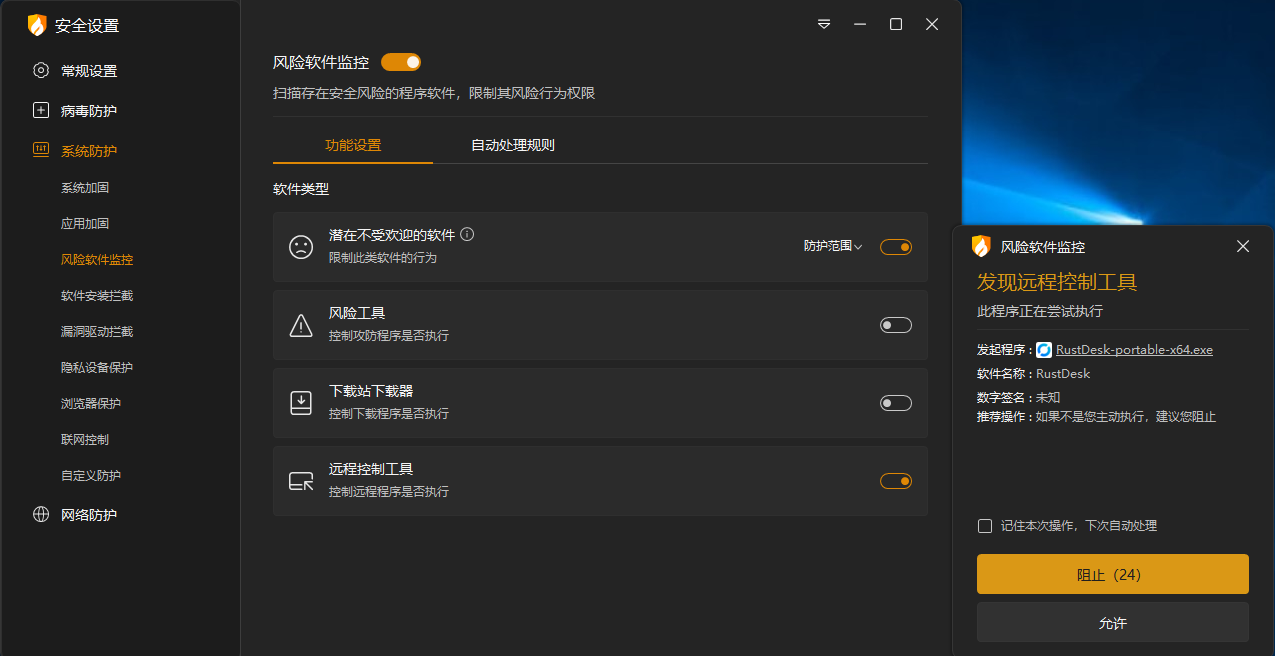
Task: Click the 系统防护 section icon
Action: (41, 150)
